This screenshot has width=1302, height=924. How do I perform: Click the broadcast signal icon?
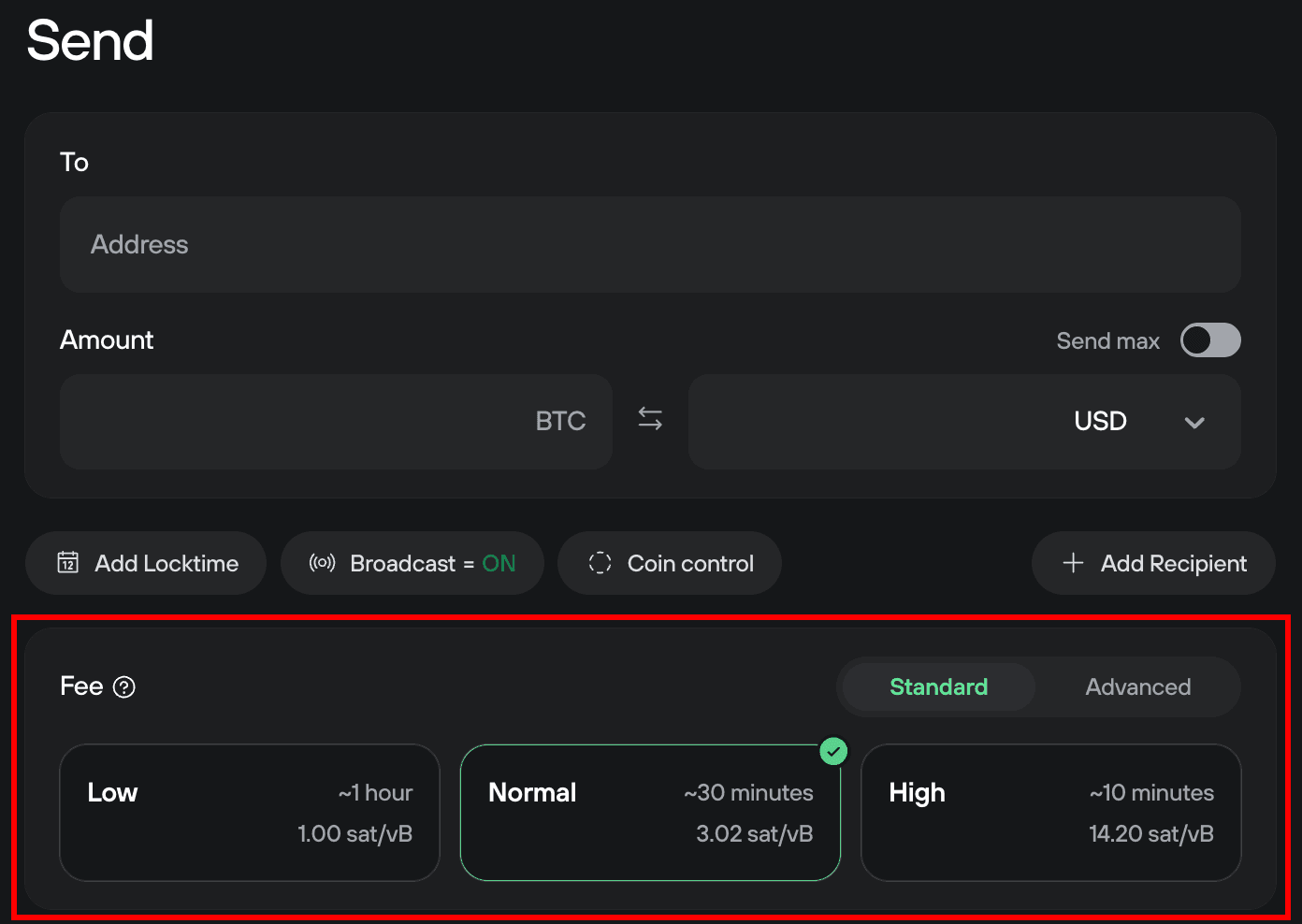pyautogui.click(x=322, y=563)
